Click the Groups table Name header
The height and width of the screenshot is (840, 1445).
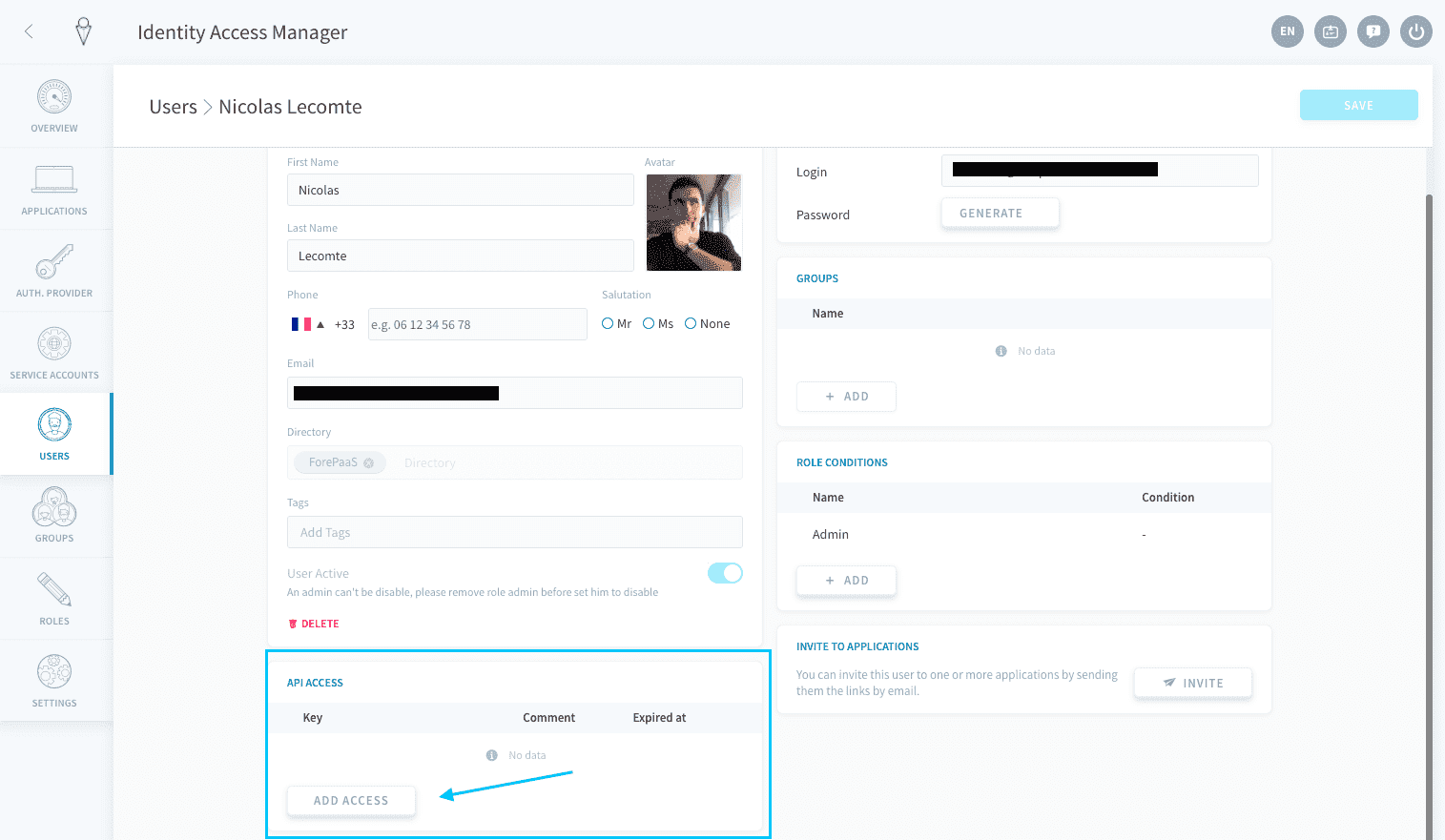point(828,314)
